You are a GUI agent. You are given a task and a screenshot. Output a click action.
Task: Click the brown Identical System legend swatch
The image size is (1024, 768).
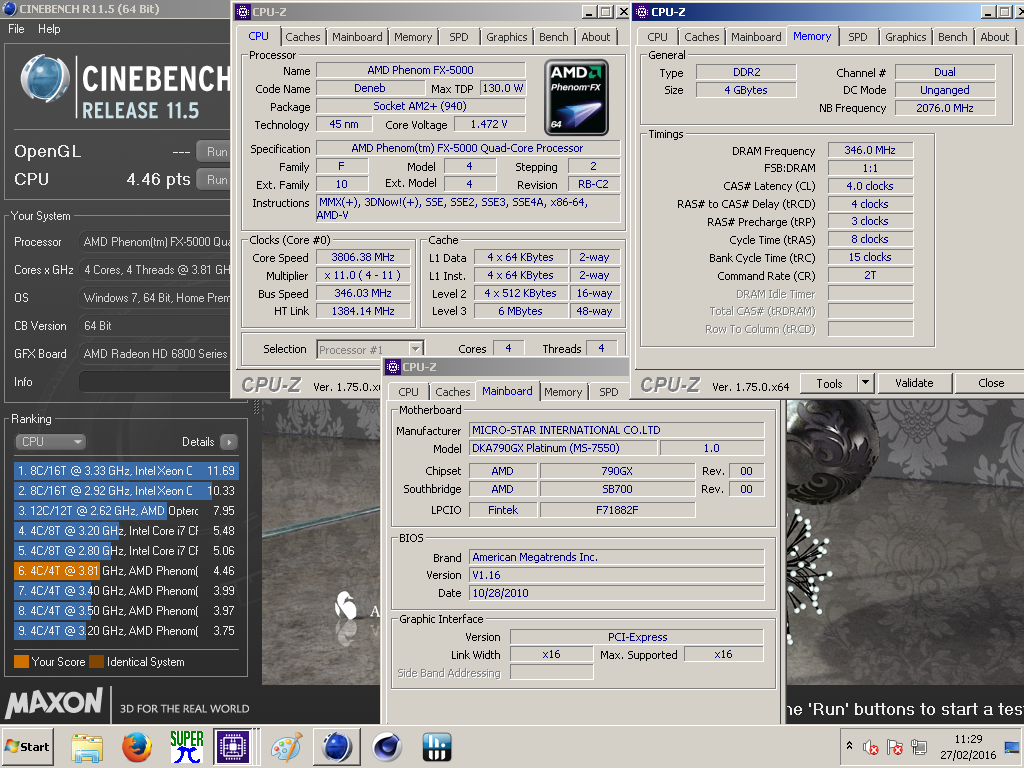click(97, 662)
